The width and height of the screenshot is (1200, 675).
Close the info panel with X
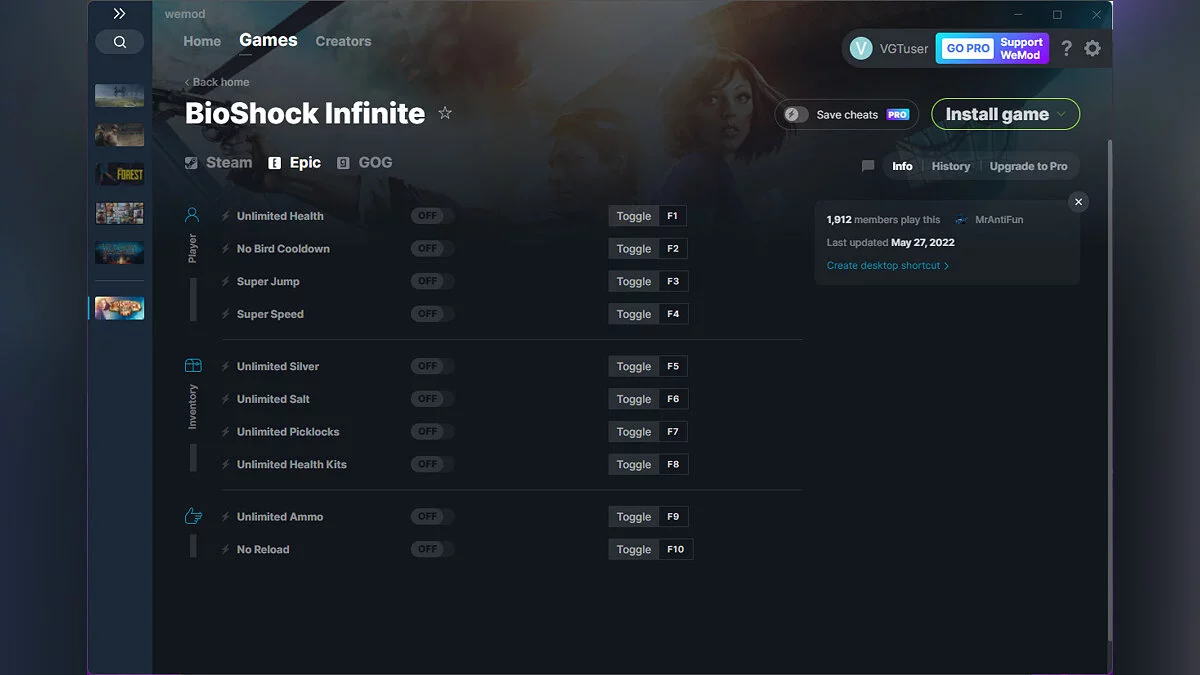pos(1078,202)
